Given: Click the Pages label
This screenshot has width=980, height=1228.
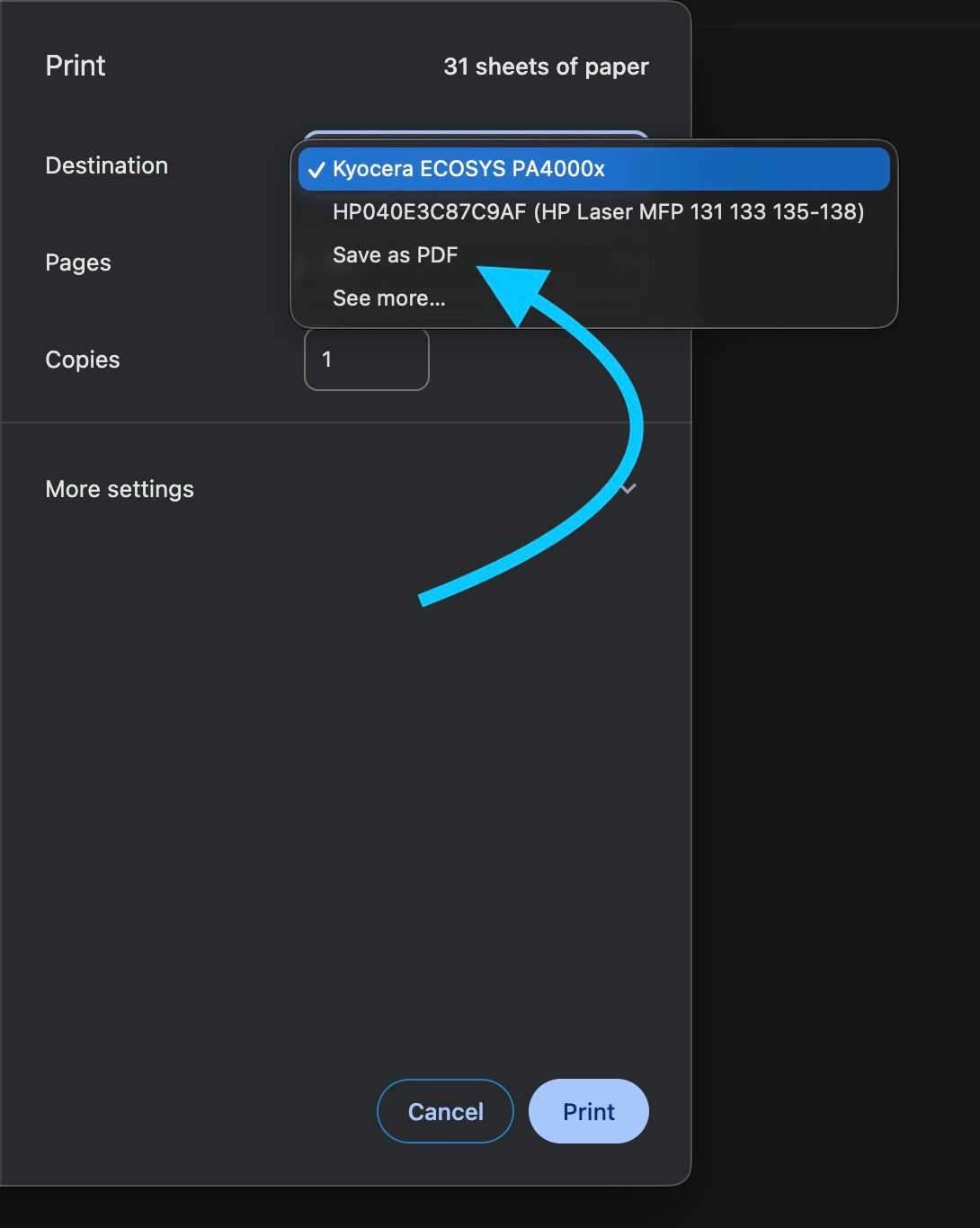Looking at the screenshot, I should pos(78,263).
